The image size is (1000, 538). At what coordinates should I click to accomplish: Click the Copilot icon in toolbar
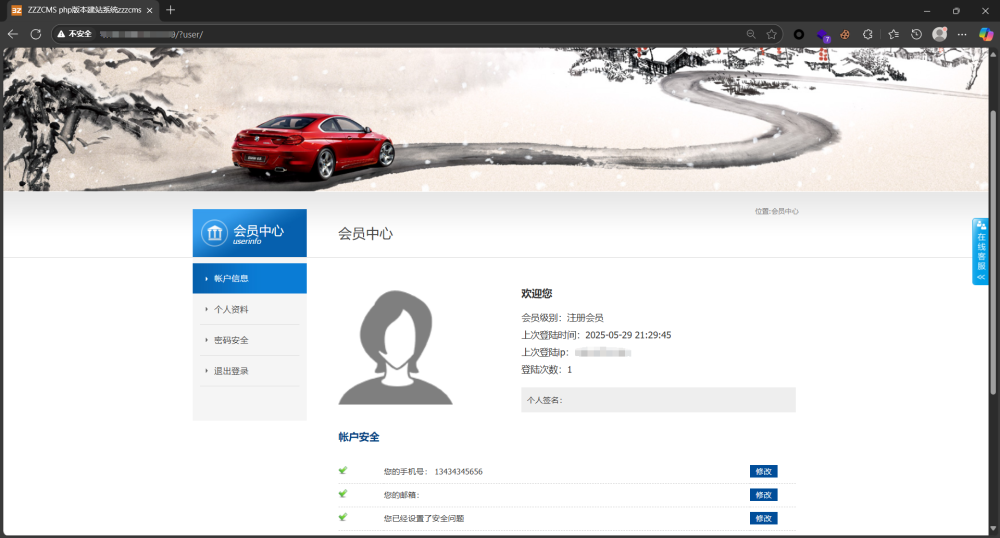click(986, 33)
